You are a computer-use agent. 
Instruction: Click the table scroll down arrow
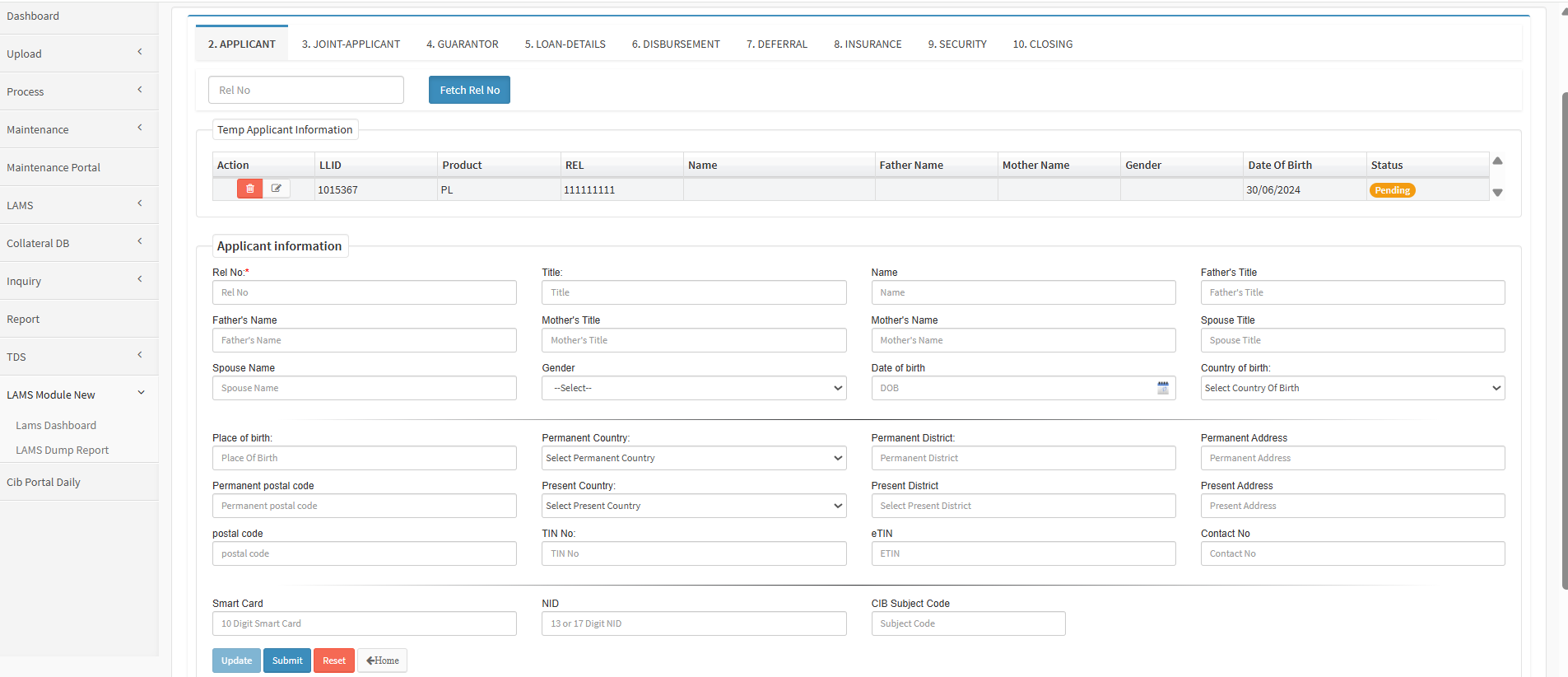tap(1497, 193)
